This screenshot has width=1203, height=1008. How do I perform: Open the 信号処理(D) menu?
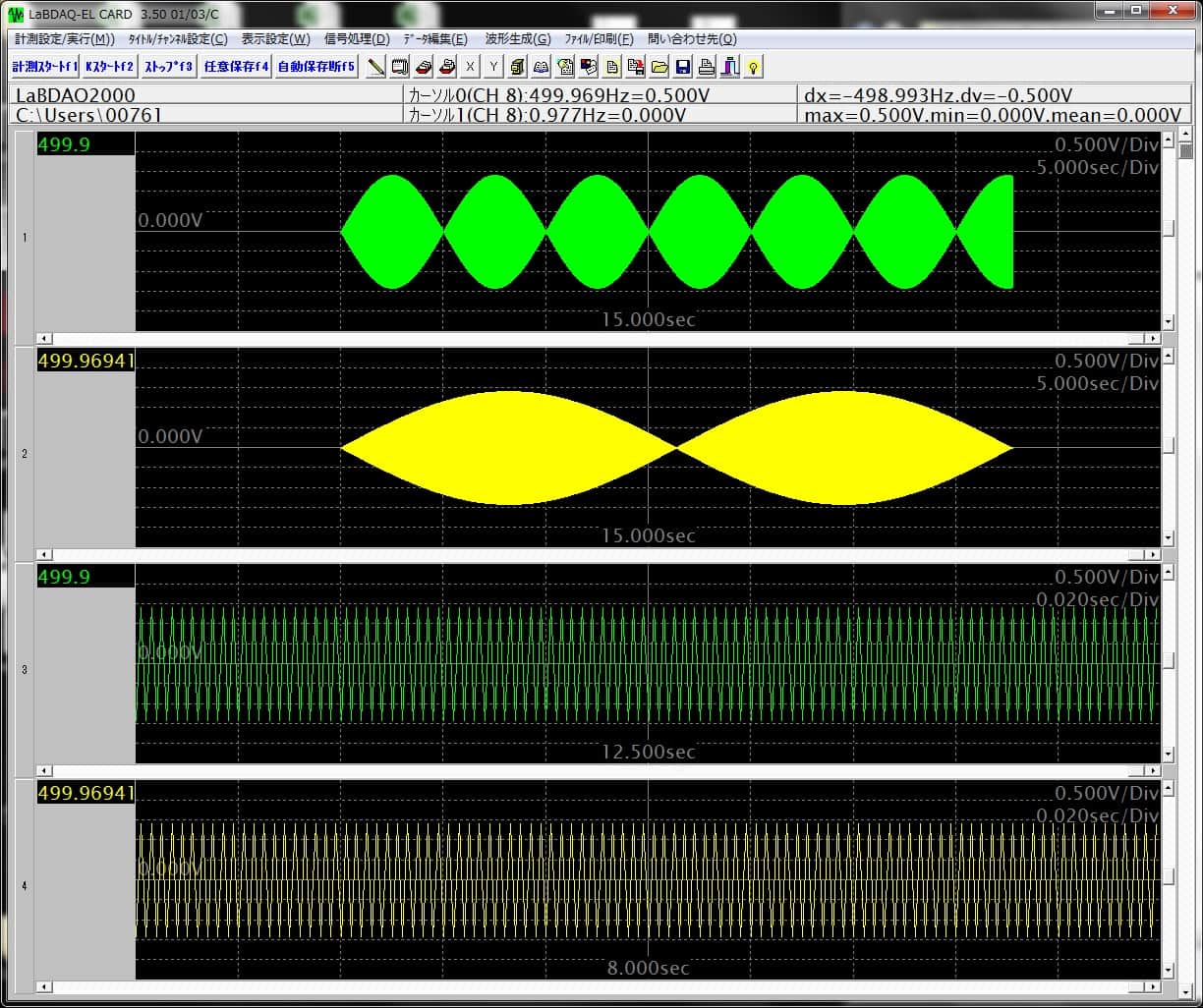357,39
